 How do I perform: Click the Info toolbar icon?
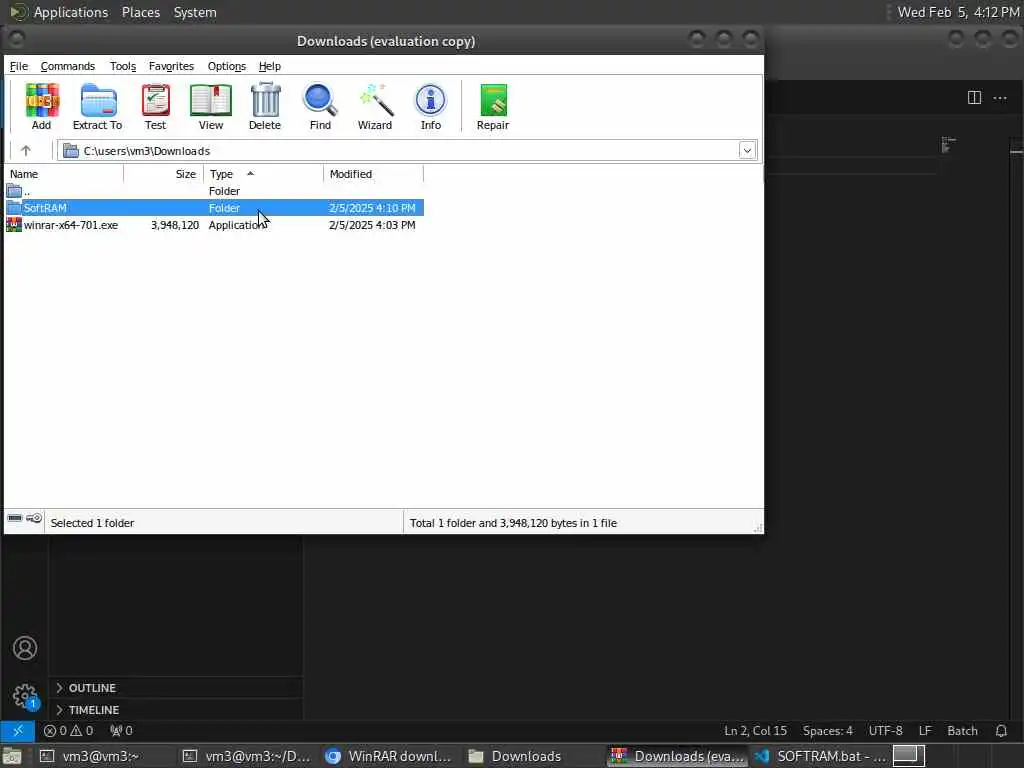coord(430,106)
